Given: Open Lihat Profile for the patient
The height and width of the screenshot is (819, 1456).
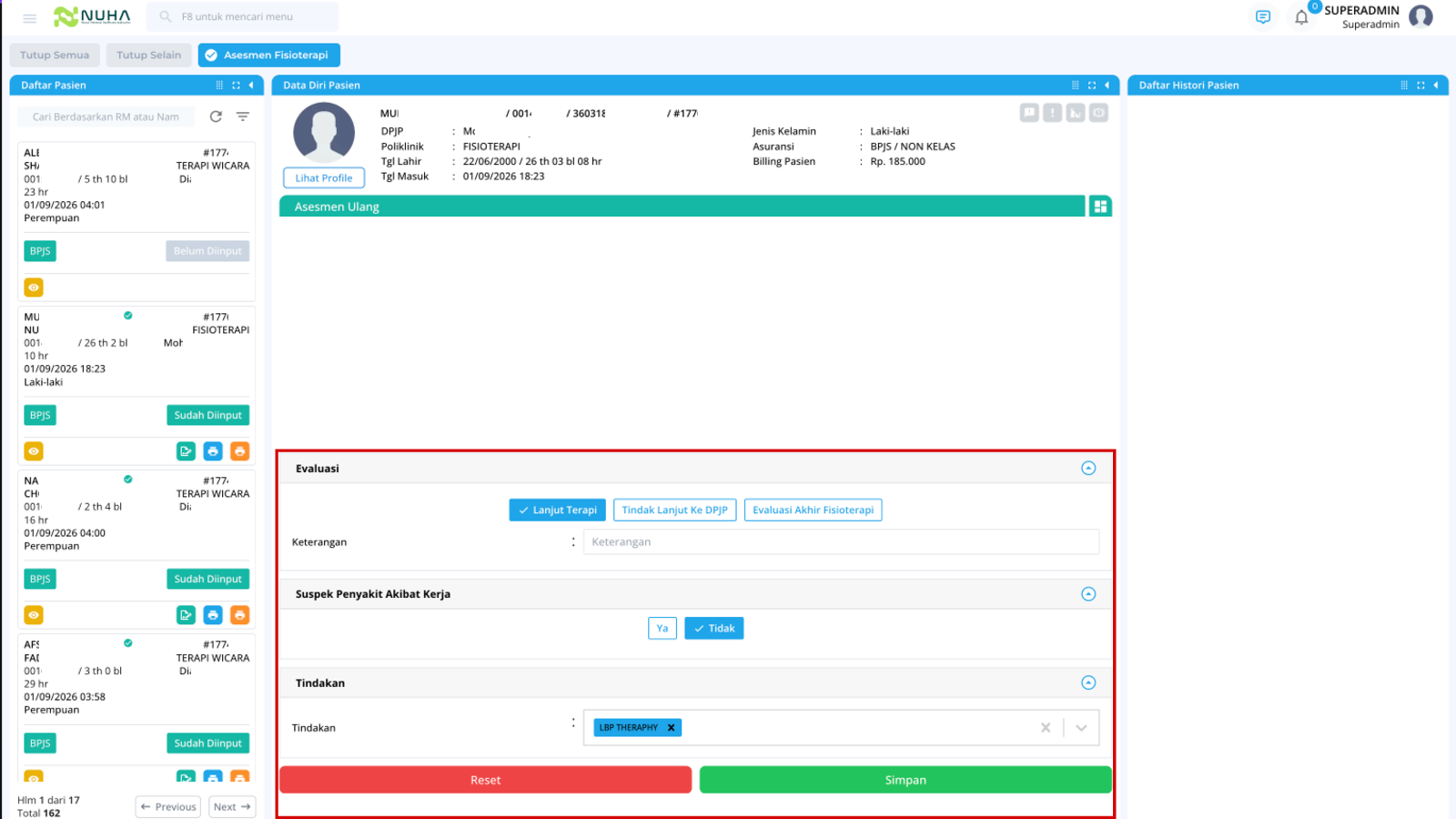Looking at the screenshot, I should coord(324,178).
